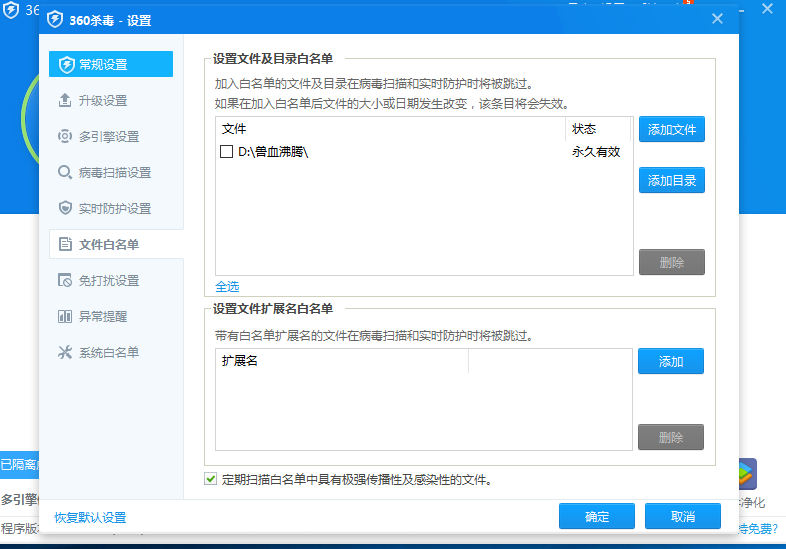The image size is (786, 549).
Task: Click the document icon beside 文件白名单
Action: tap(66, 245)
